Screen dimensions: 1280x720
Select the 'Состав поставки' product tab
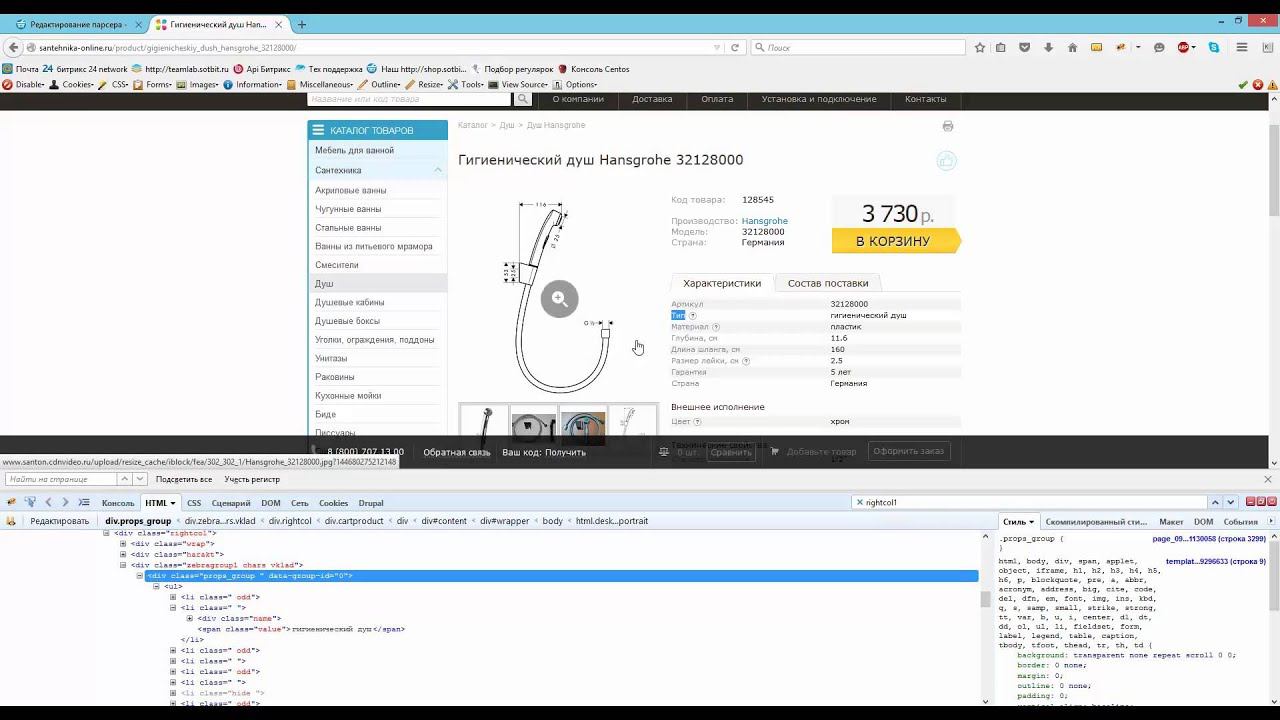coord(828,283)
